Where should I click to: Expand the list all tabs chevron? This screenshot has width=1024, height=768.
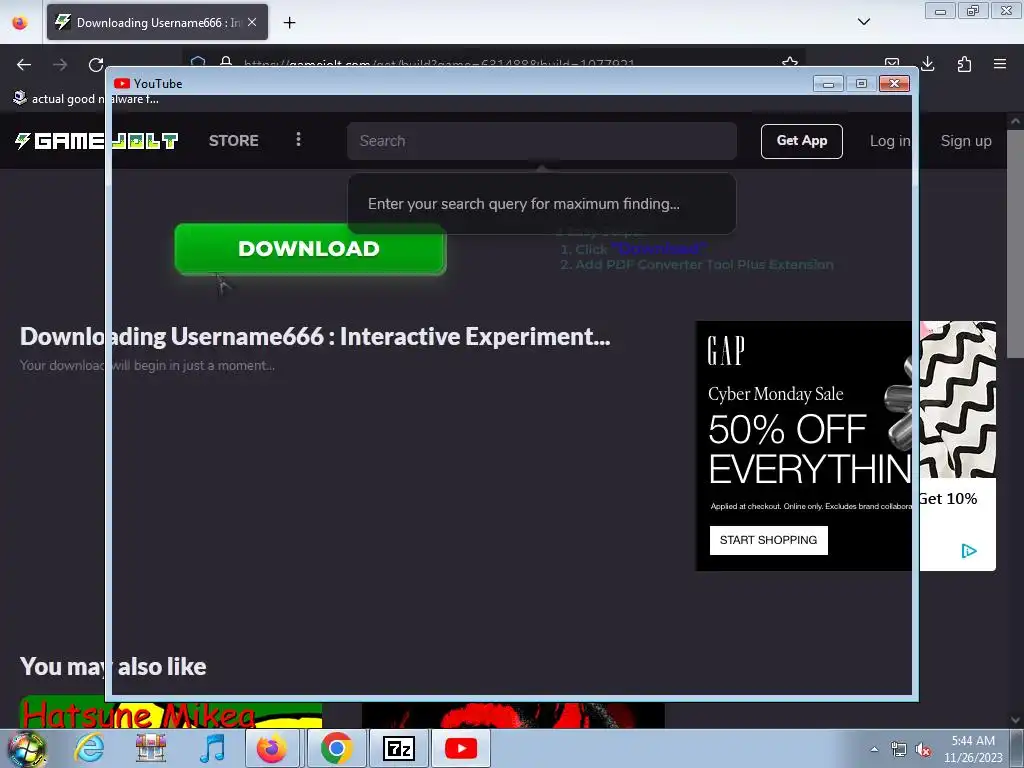click(864, 22)
